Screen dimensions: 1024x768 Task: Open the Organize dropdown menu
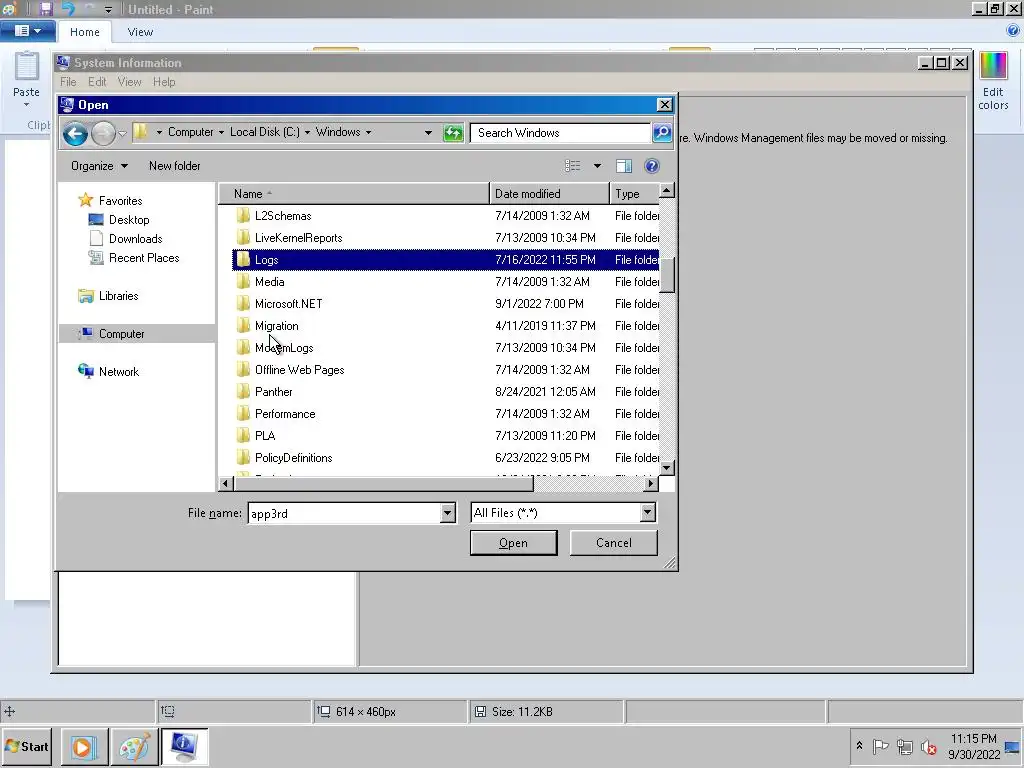[99, 166]
